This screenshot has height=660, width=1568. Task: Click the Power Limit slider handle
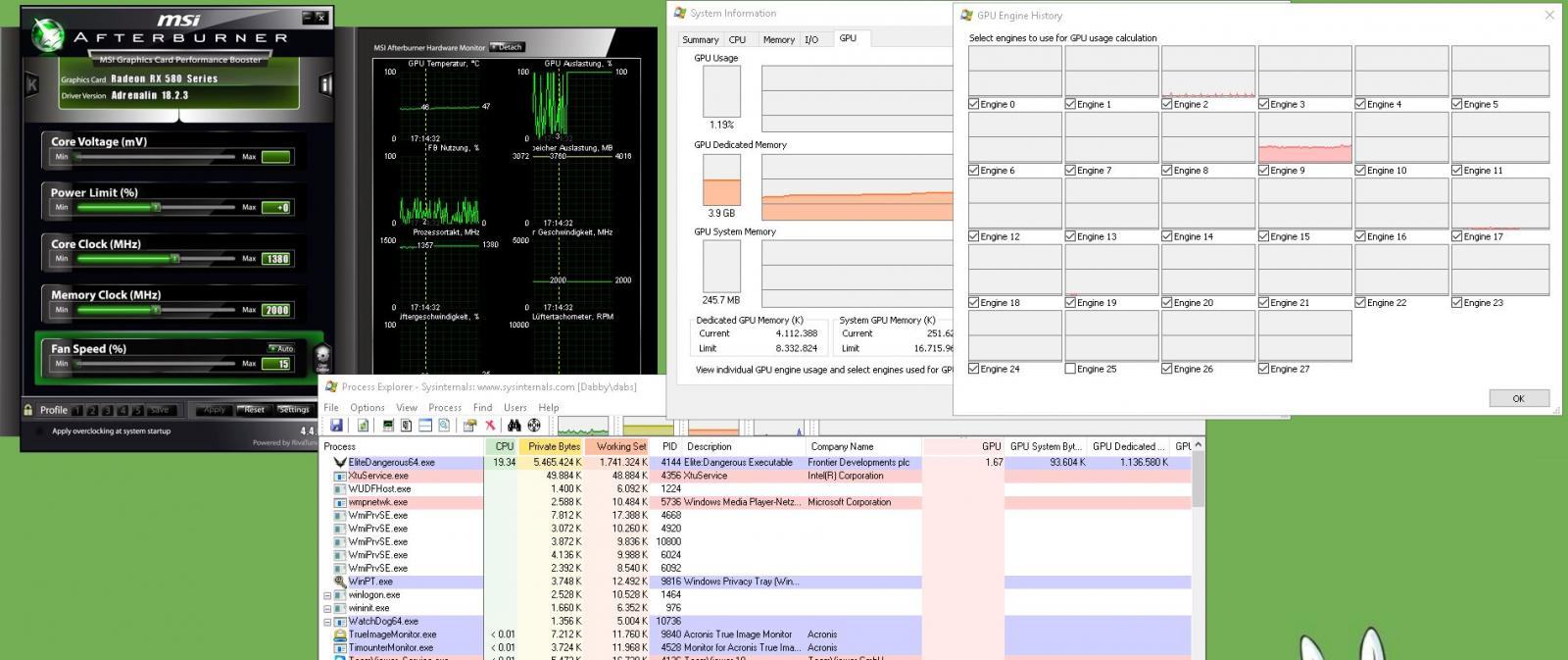tap(155, 207)
